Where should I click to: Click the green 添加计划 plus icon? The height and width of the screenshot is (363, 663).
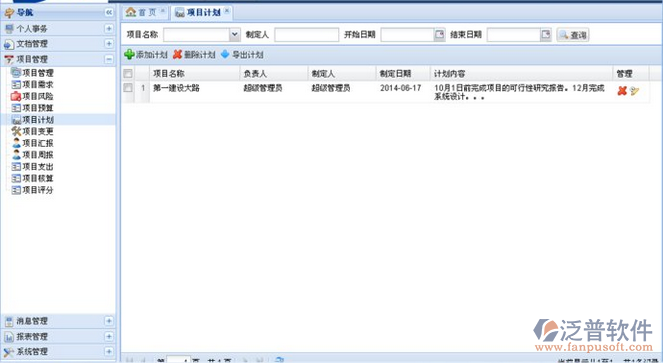pyautogui.click(x=129, y=54)
